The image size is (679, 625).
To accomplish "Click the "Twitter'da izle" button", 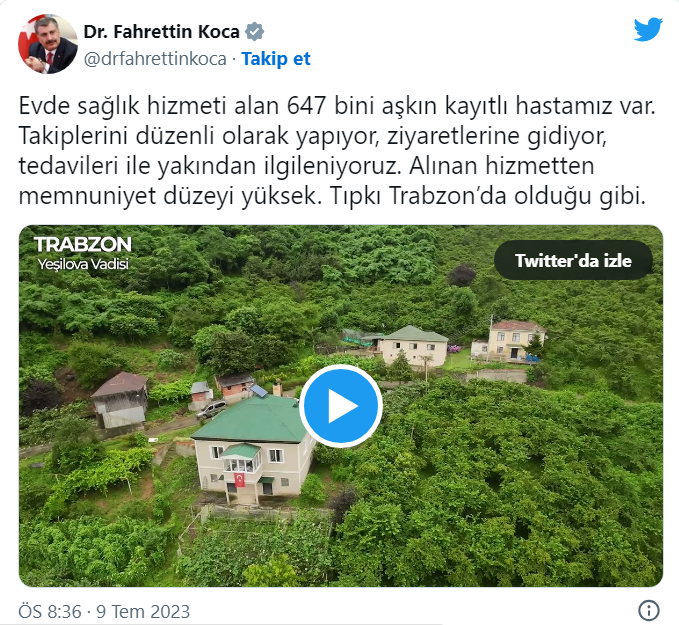I will (x=573, y=261).
